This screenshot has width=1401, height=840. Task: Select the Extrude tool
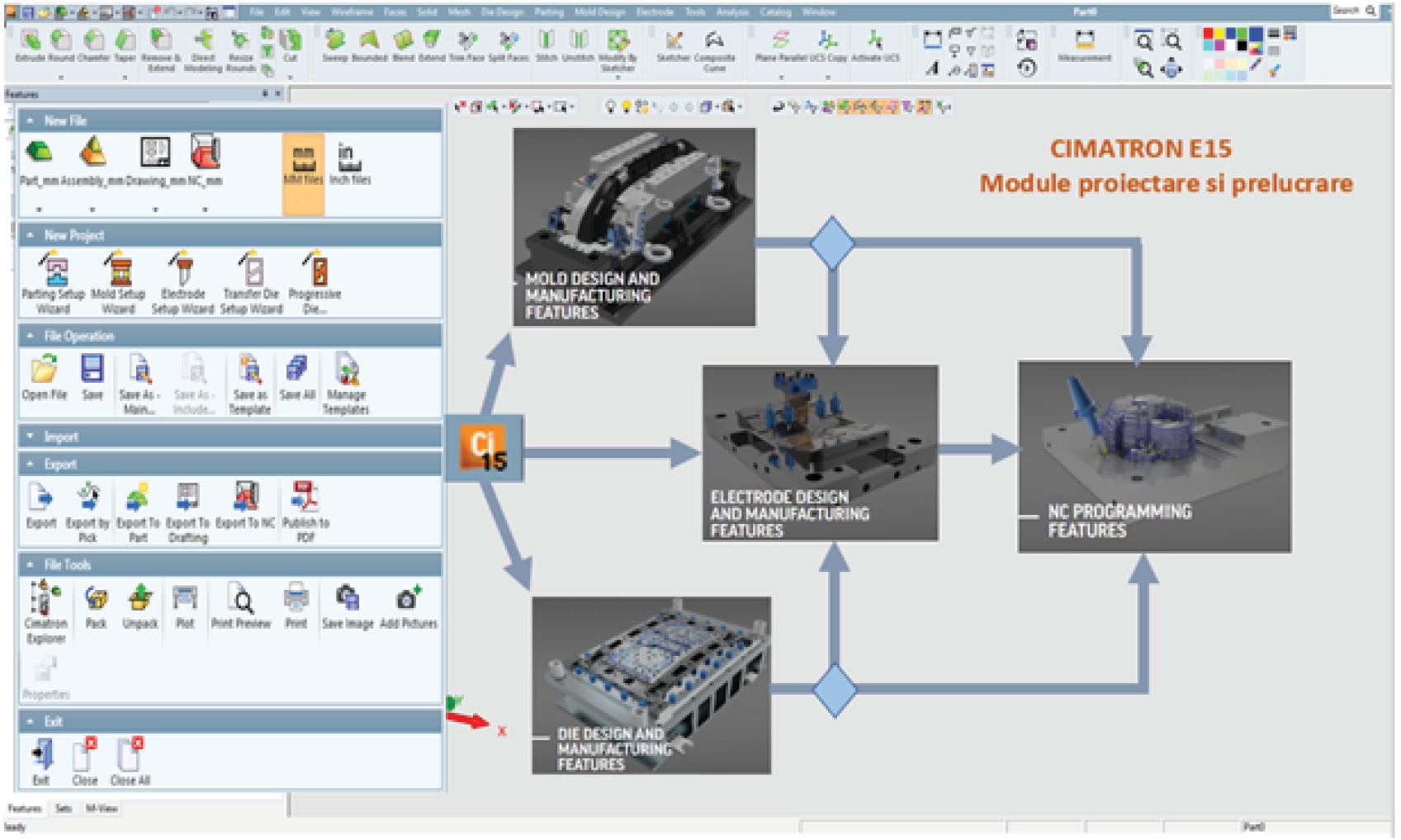[x=30, y=45]
